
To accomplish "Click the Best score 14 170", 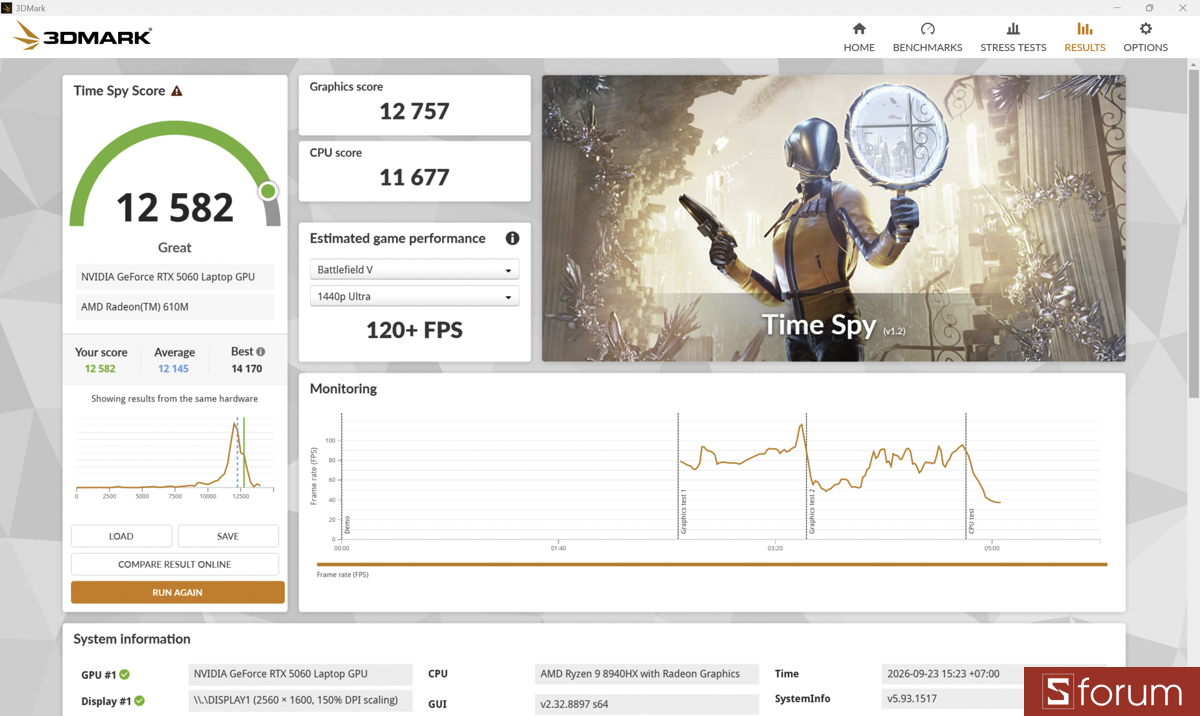I will pyautogui.click(x=246, y=369).
